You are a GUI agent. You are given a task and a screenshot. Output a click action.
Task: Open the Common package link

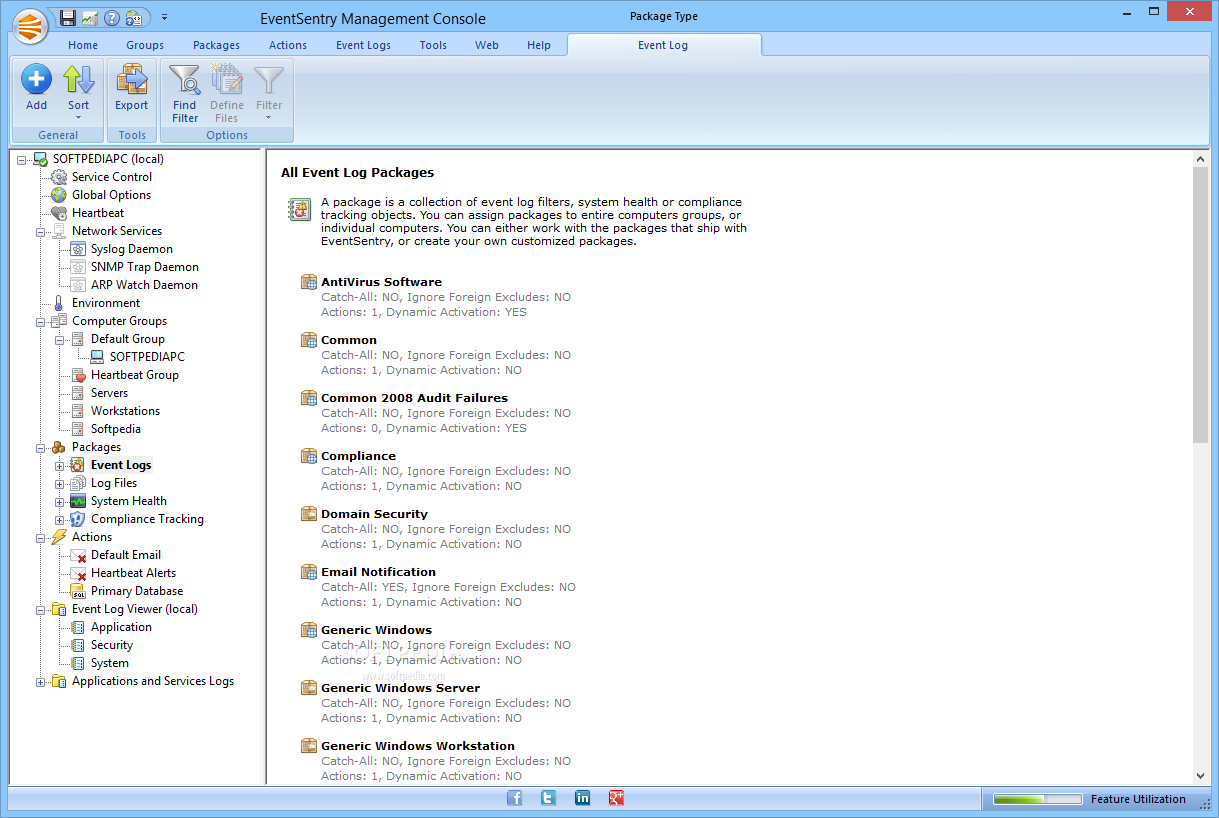pos(349,340)
